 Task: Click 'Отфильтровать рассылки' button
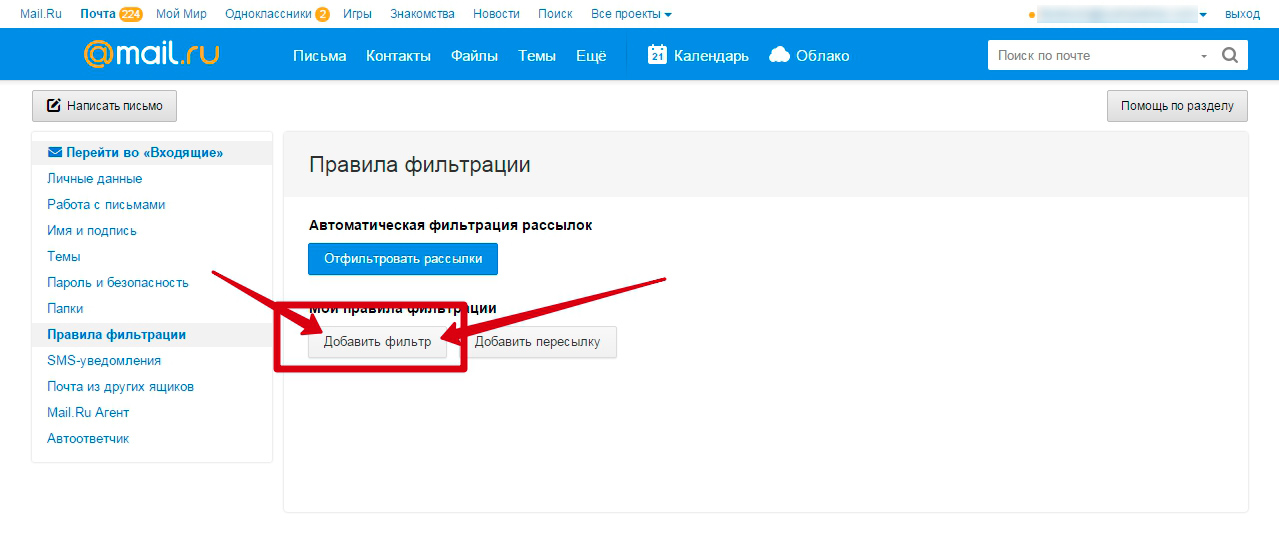coord(403,259)
